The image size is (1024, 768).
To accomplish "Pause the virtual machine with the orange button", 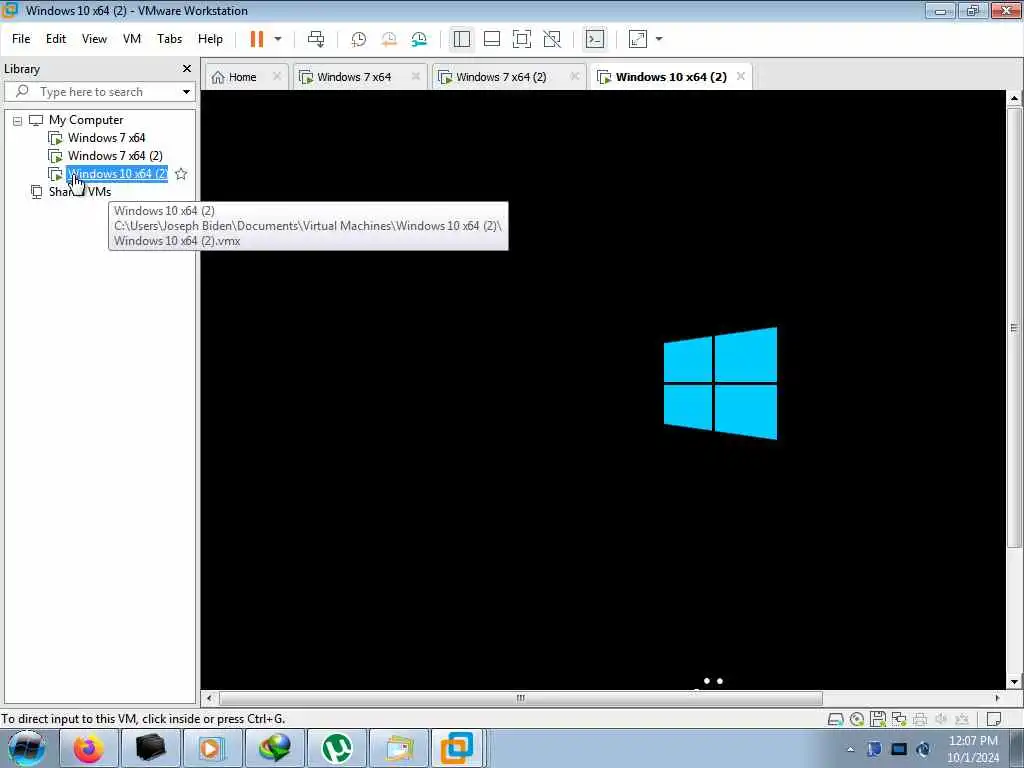I will point(257,39).
